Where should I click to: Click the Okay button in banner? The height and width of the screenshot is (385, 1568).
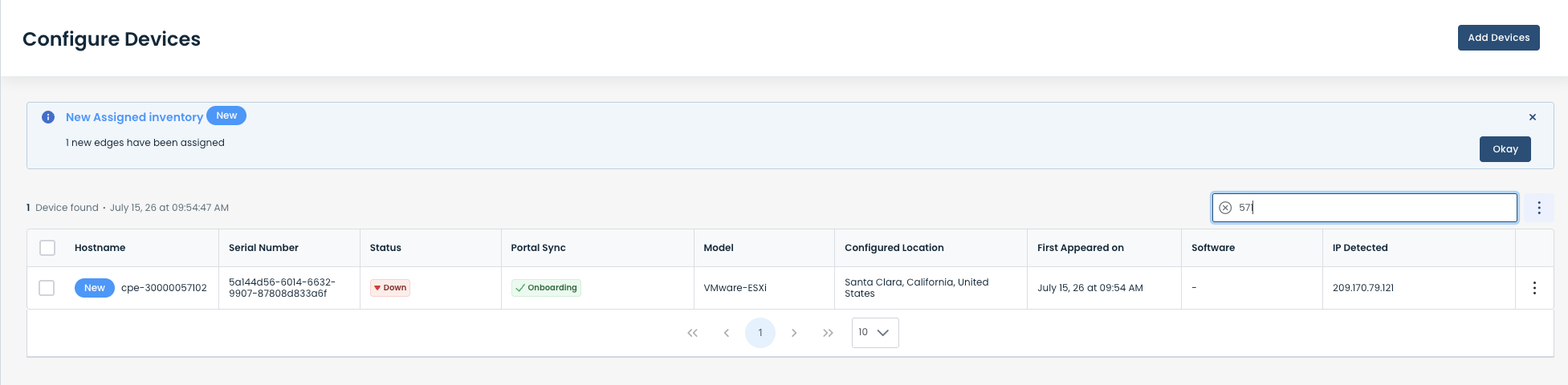pyautogui.click(x=1505, y=149)
